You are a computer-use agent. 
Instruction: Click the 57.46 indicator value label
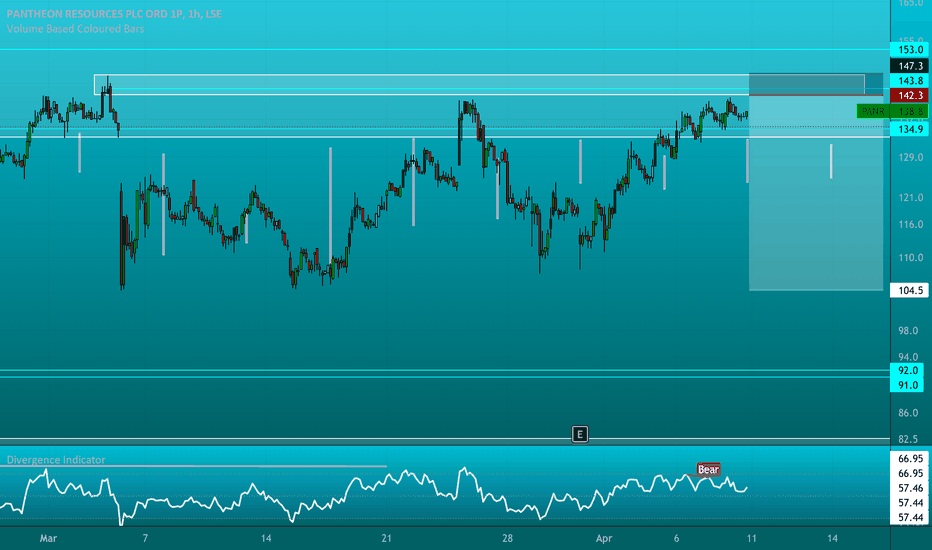[x=910, y=488]
